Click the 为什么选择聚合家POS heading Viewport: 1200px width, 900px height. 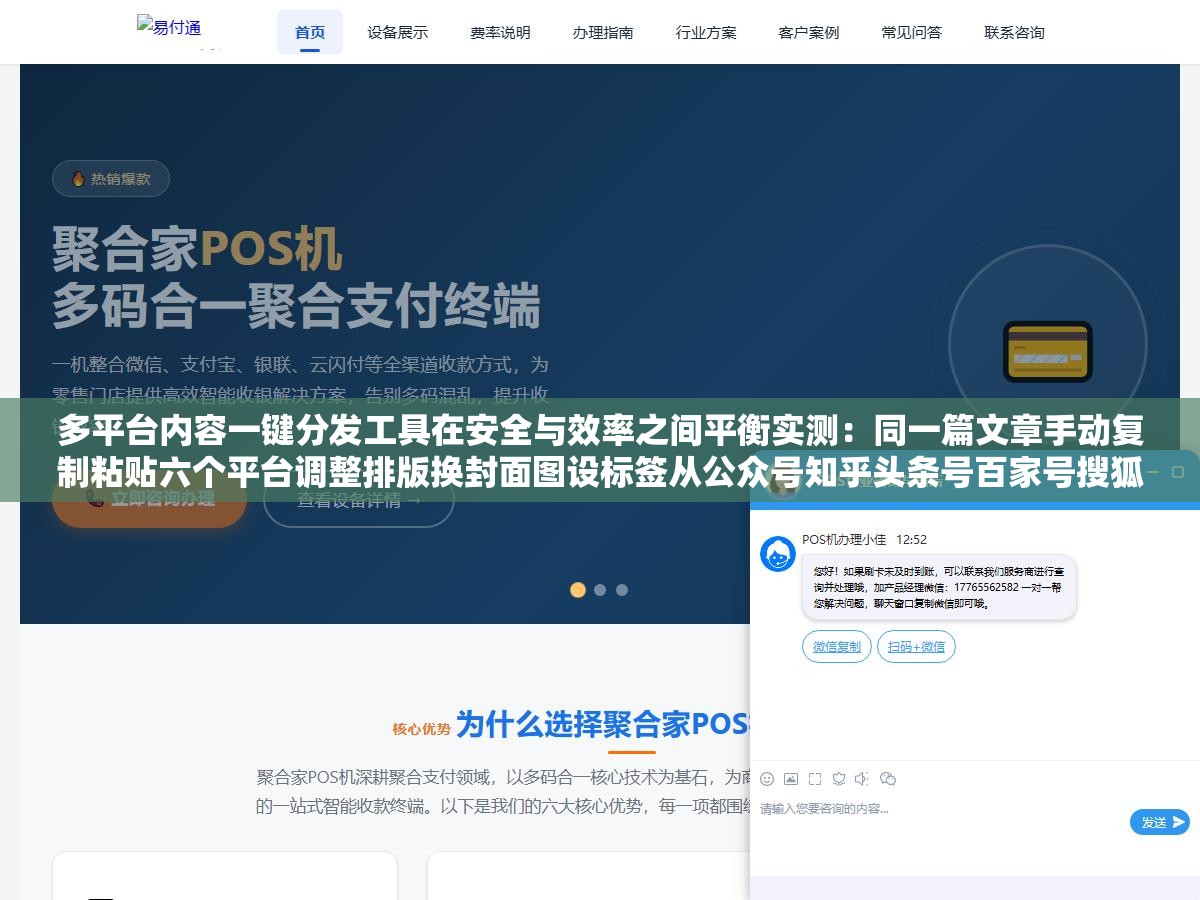click(x=603, y=724)
